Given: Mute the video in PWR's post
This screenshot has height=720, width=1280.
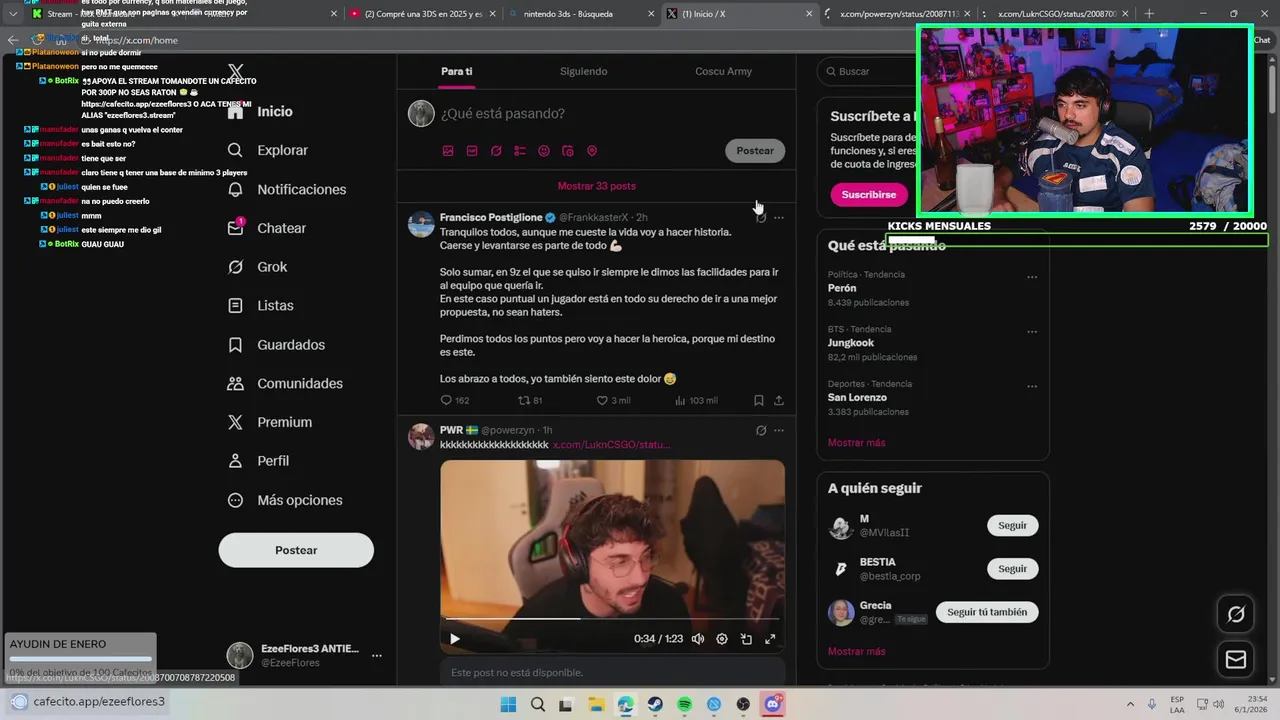Looking at the screenshot, I should tap(698, 639).
